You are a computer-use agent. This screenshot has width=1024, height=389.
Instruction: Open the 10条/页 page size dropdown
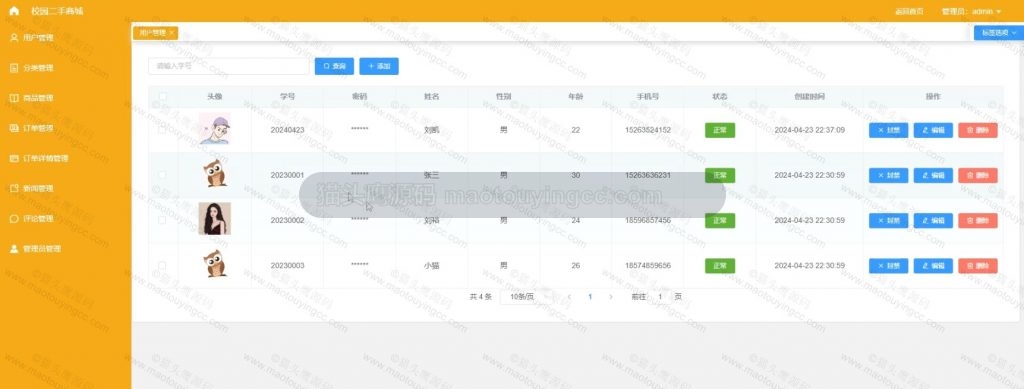[526, 296]
